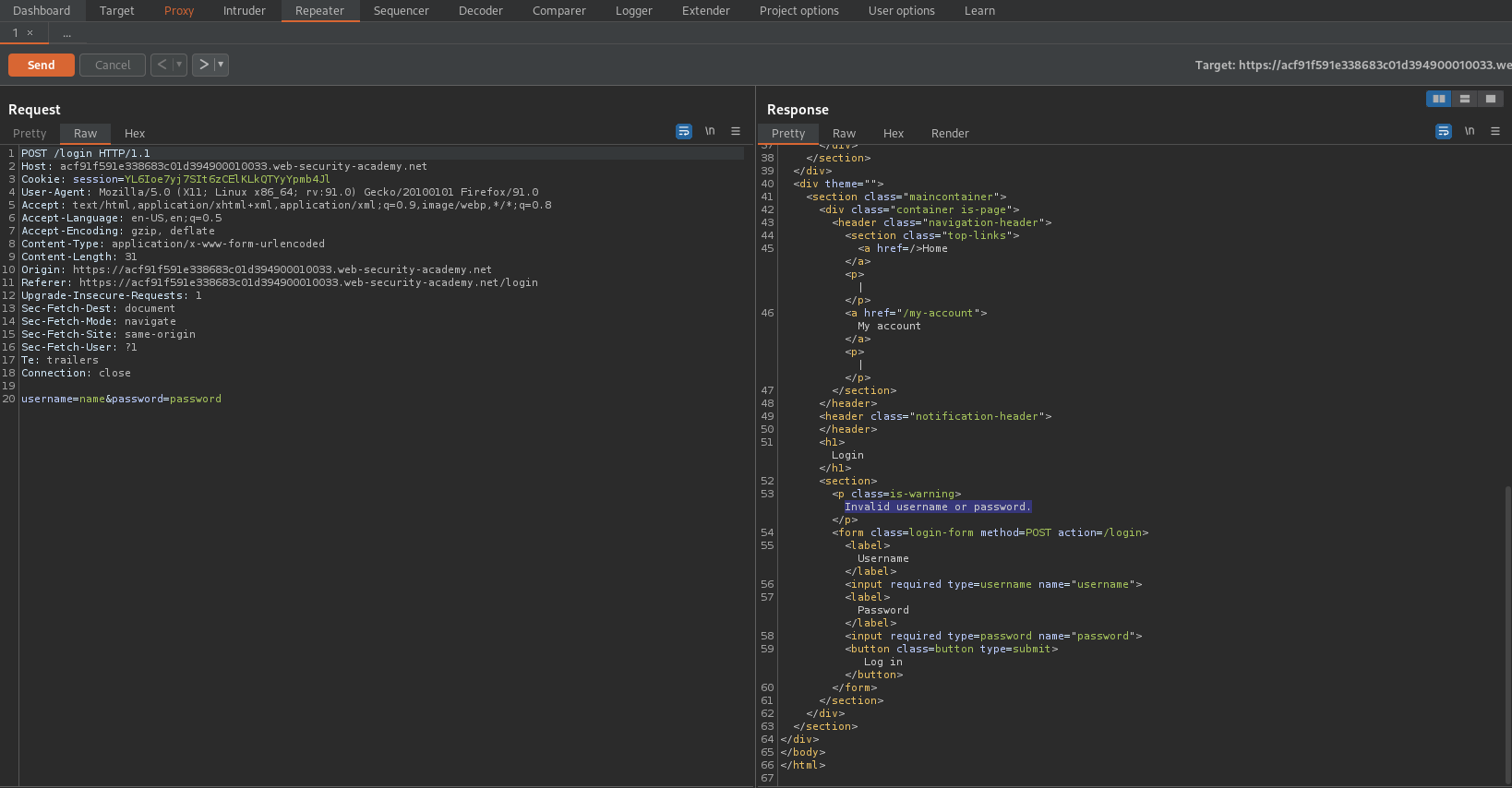Screen dimensions: 1512x788
Task: Open the Response panel hamburger options menu
Action: (x=1495, y=132)
